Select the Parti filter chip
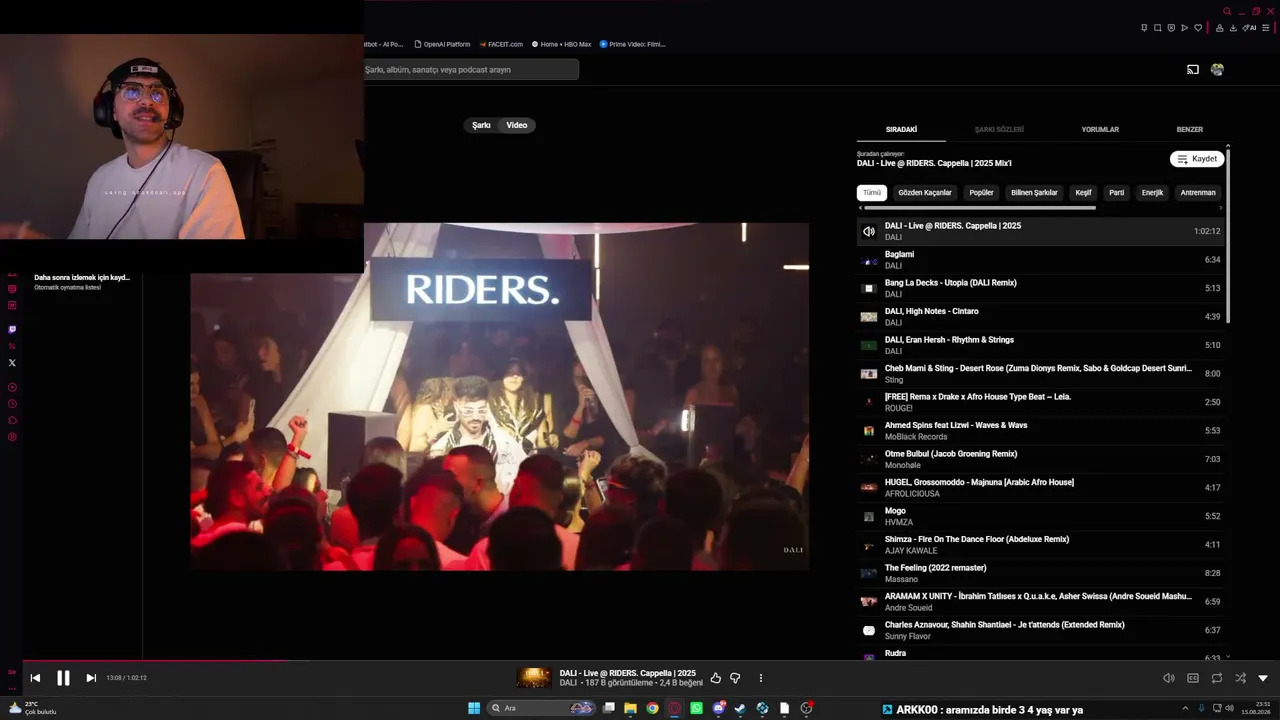The height and width of the screenshot is (720, 1280). tap(1117, 193)
